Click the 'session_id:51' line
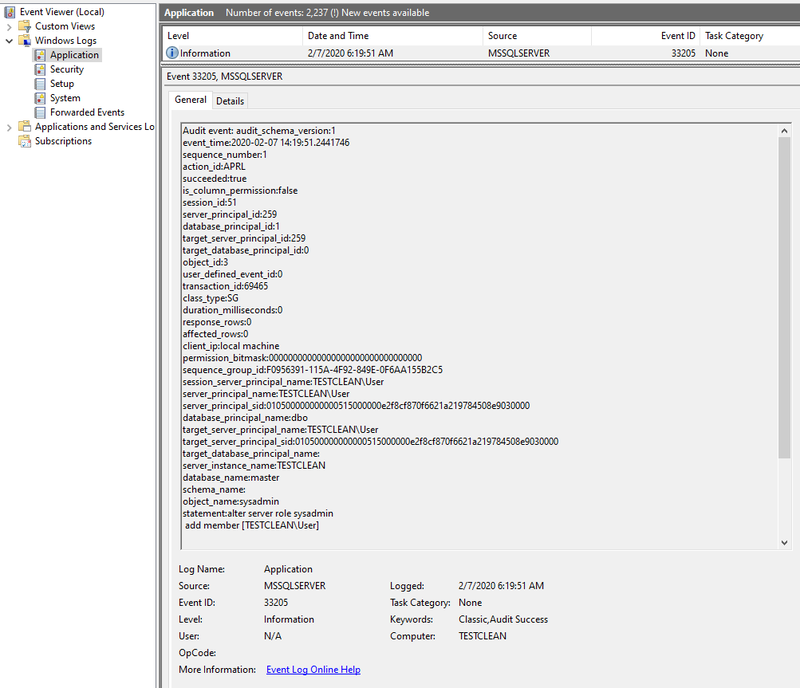This screenshot has height=688, width=800. click(210, 203)
